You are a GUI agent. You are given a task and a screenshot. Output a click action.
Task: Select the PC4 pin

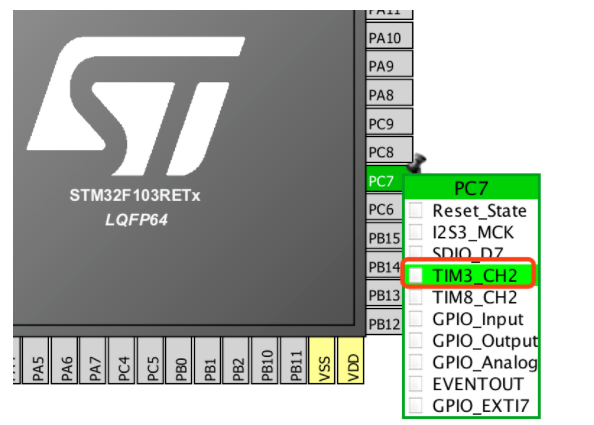[122, 361]
